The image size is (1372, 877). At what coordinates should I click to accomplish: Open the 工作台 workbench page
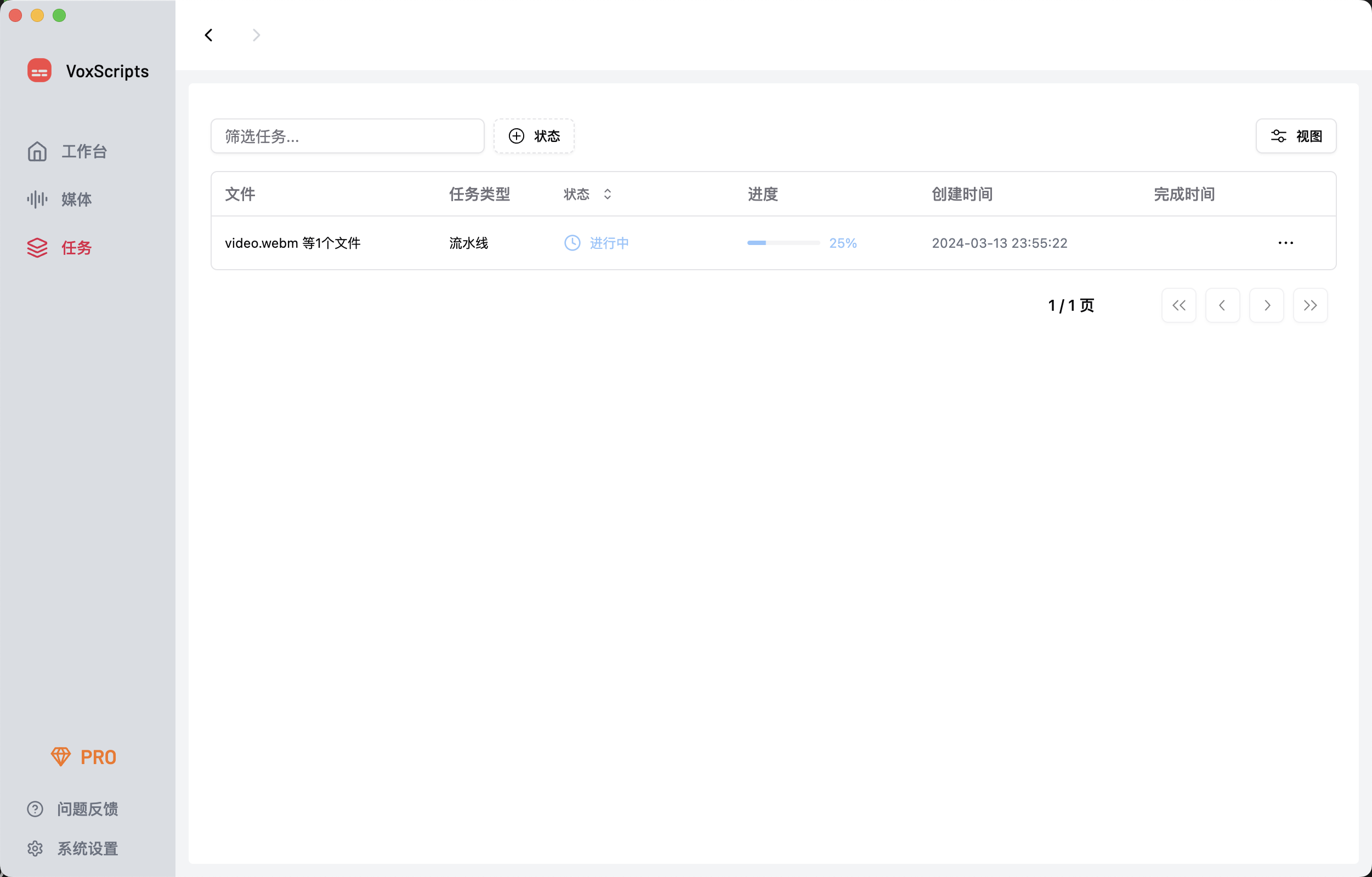tap(67, 151)
